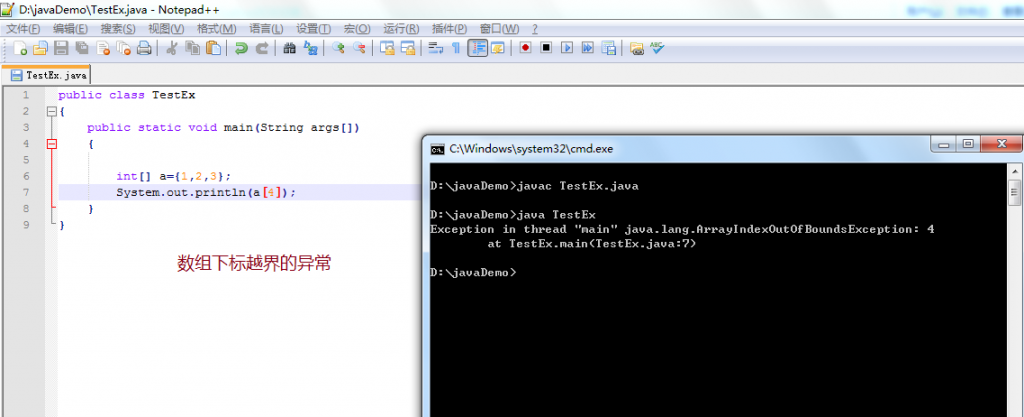Click the line "public class TestEx"

127,95
